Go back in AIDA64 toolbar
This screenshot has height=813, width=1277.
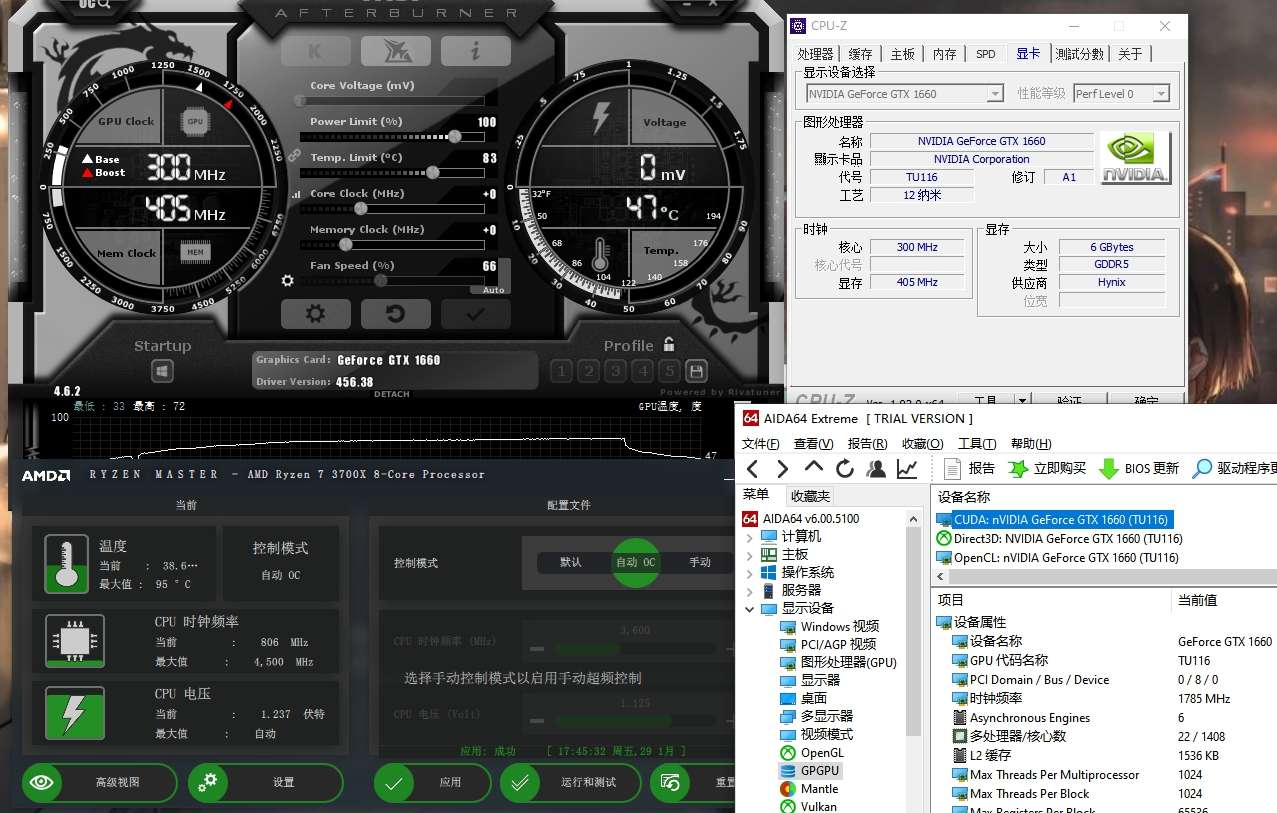[753, 468]
